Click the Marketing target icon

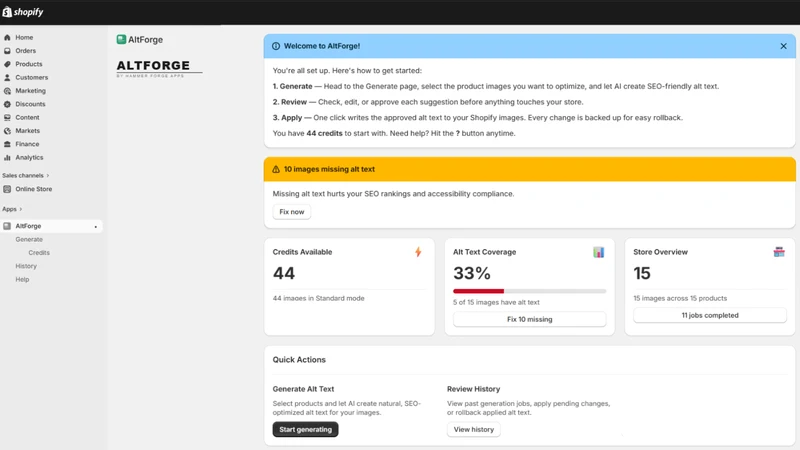[x=7, y=91]
